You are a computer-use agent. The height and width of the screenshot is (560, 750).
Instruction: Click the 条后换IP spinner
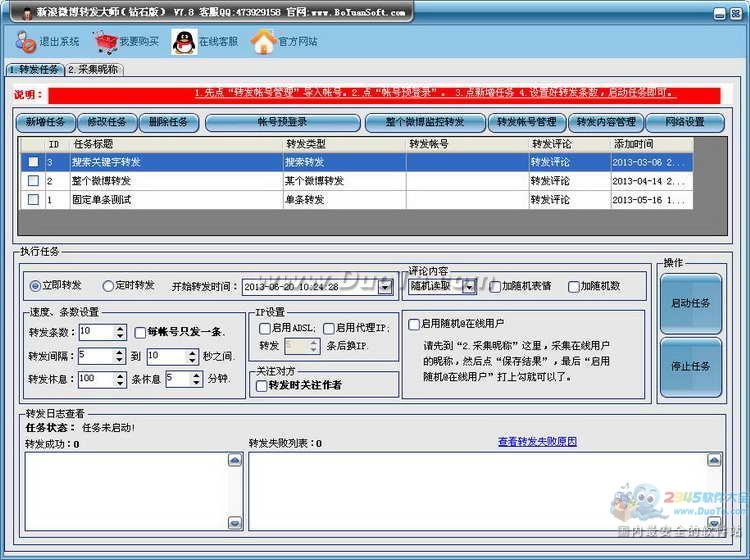314,346
